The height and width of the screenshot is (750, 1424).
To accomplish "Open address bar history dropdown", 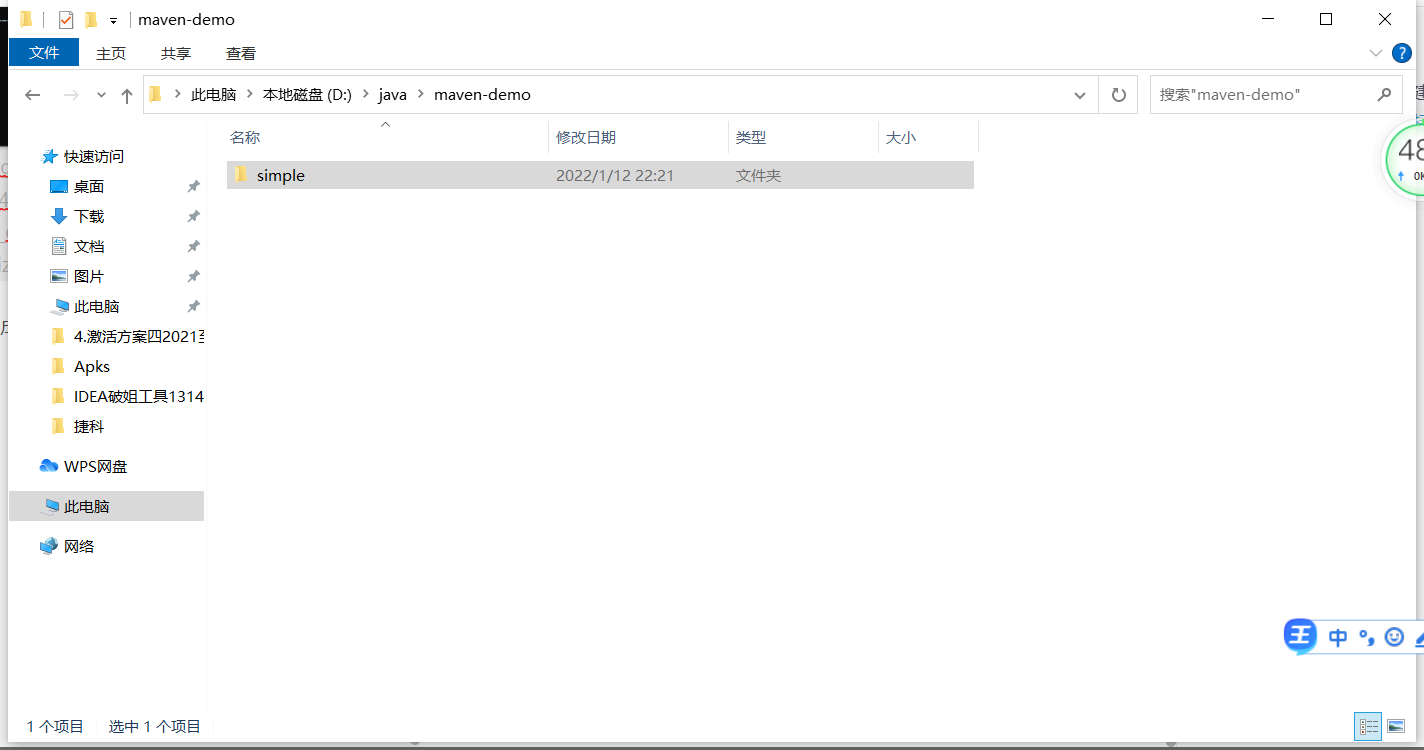I will point(1080,95).
